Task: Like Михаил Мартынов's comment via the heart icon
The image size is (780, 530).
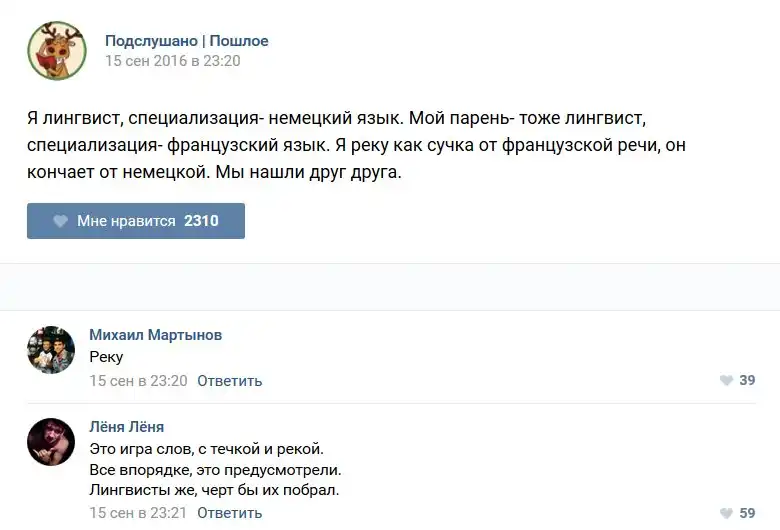Action: (726, 380)
